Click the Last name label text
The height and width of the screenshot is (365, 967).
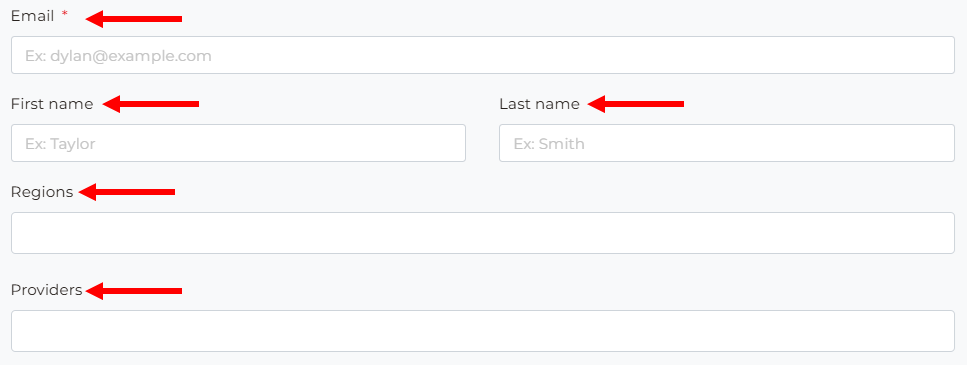tap(540, 104)
